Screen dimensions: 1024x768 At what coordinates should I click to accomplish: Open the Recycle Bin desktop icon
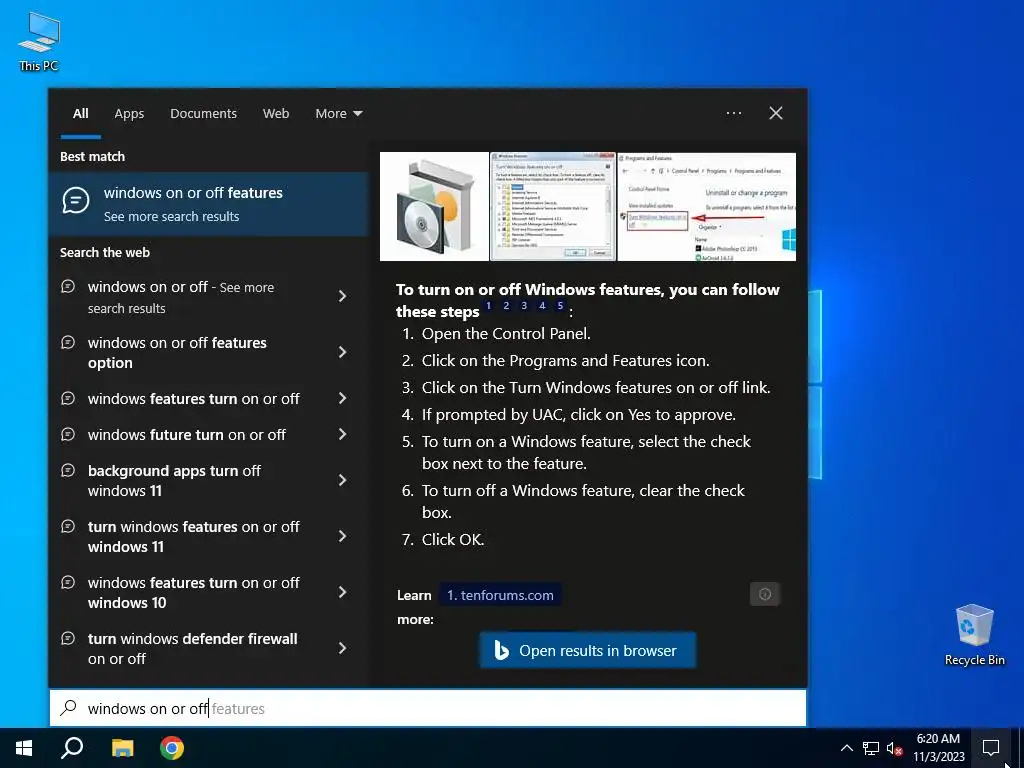click(x=974, y=635)
